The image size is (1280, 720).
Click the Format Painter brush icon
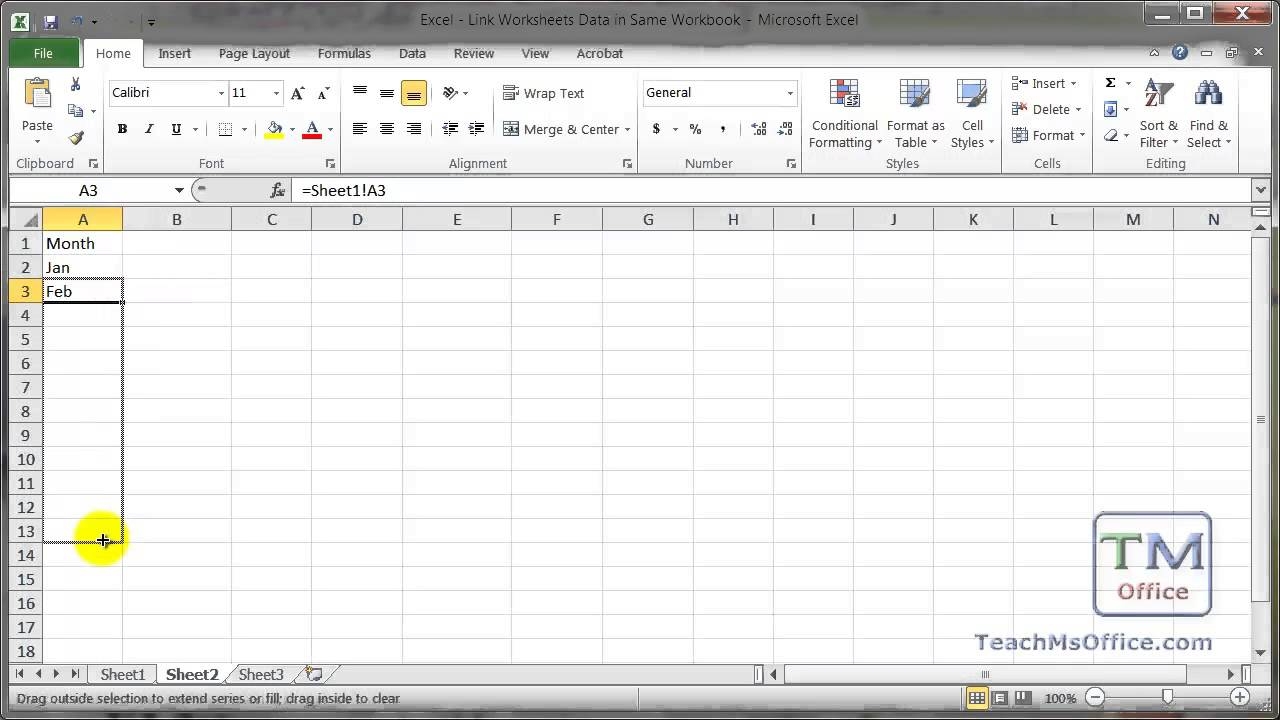coord(76,138)
